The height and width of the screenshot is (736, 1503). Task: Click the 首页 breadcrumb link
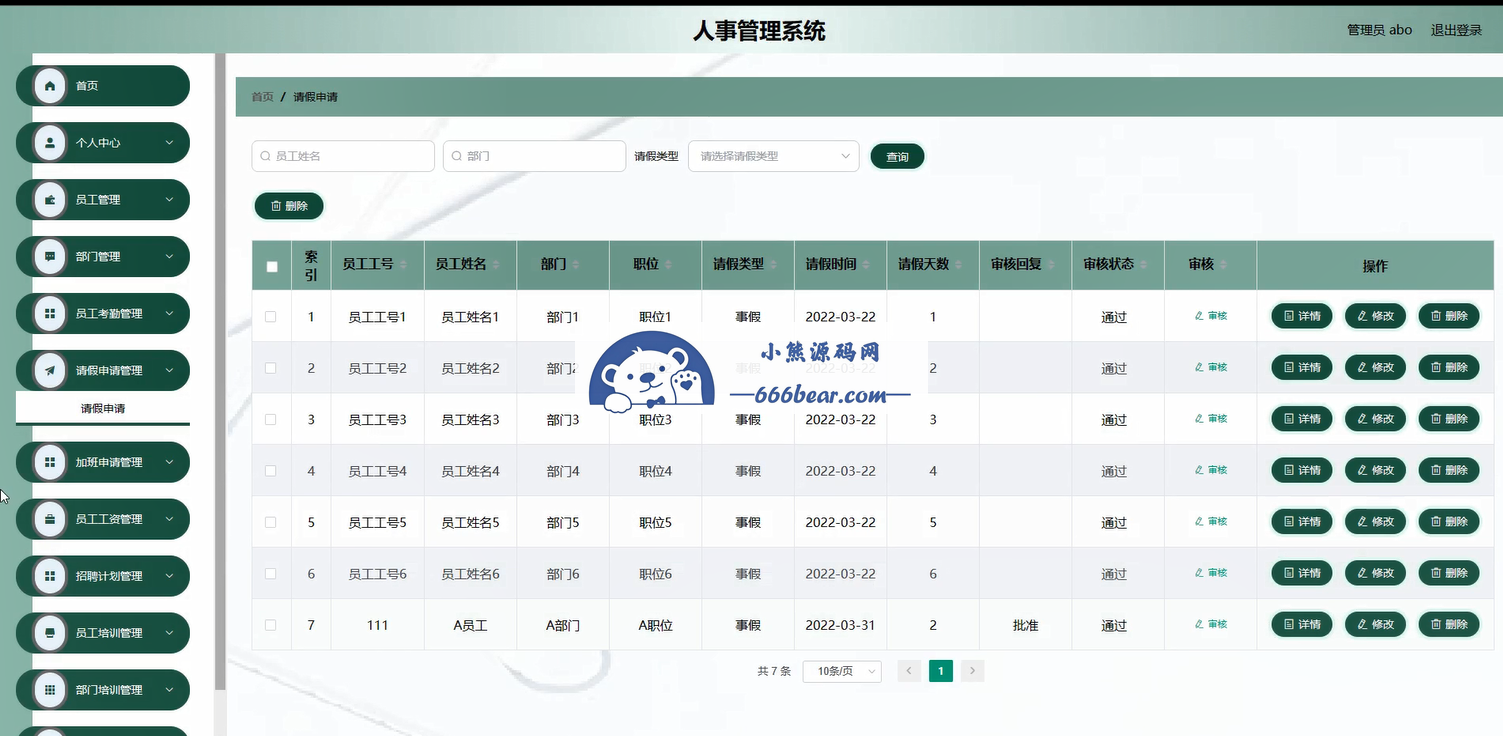pos(262,97)
